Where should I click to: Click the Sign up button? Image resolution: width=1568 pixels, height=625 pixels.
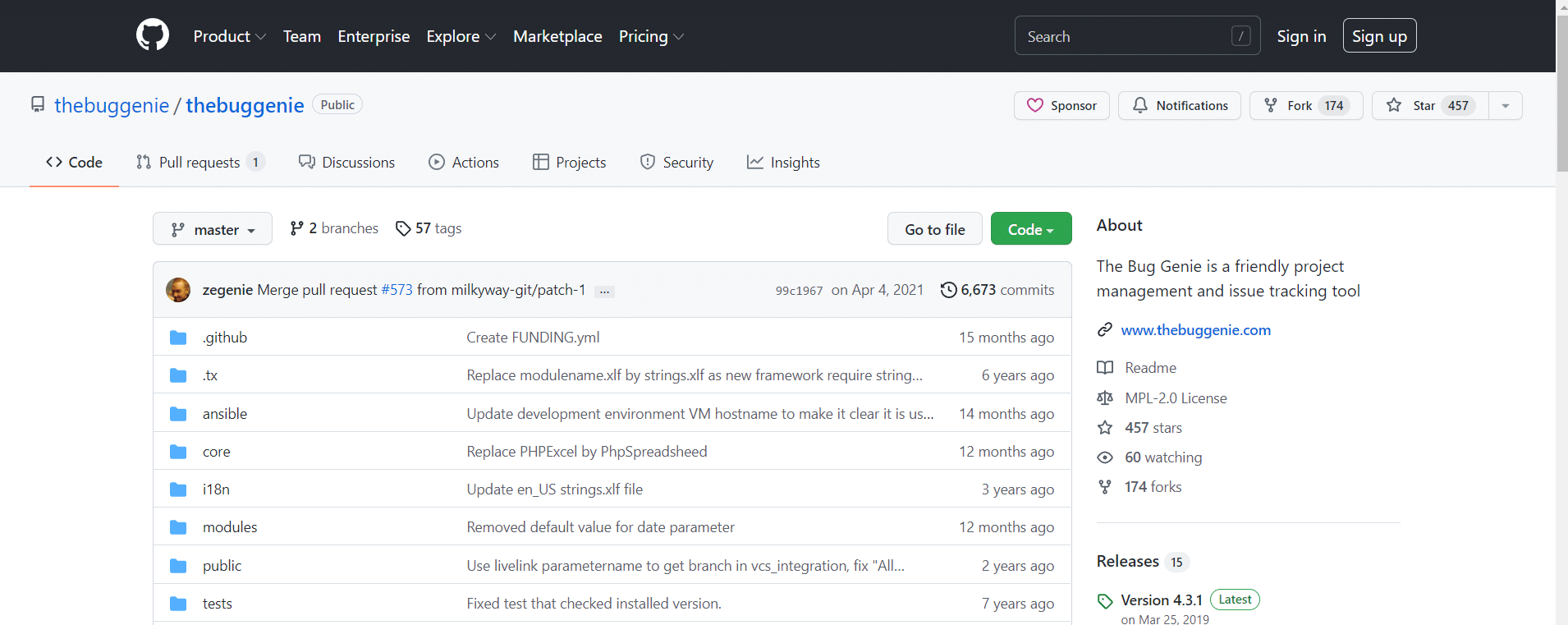point(1379,36)
